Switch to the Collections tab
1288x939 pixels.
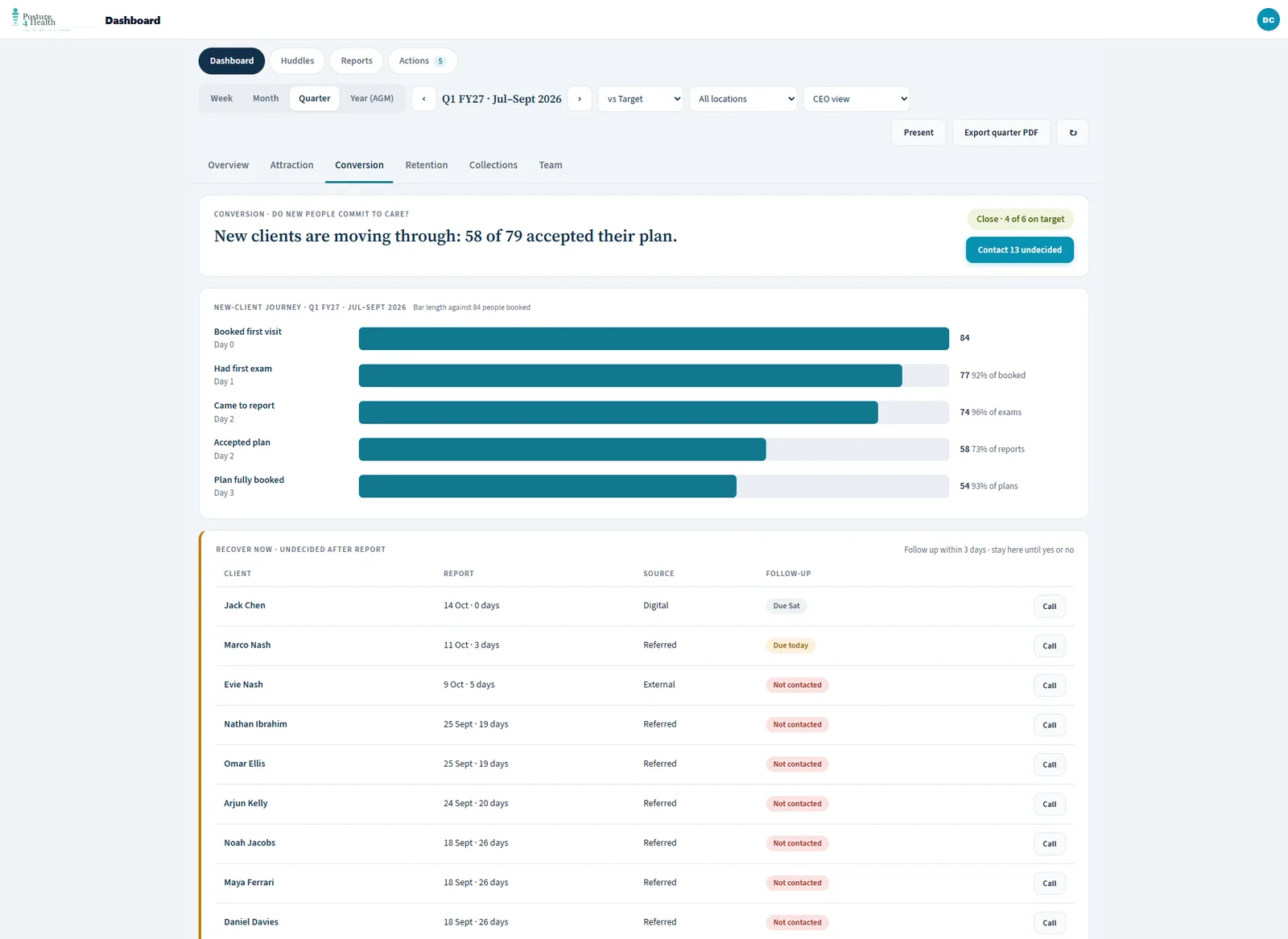click(493, 165)
